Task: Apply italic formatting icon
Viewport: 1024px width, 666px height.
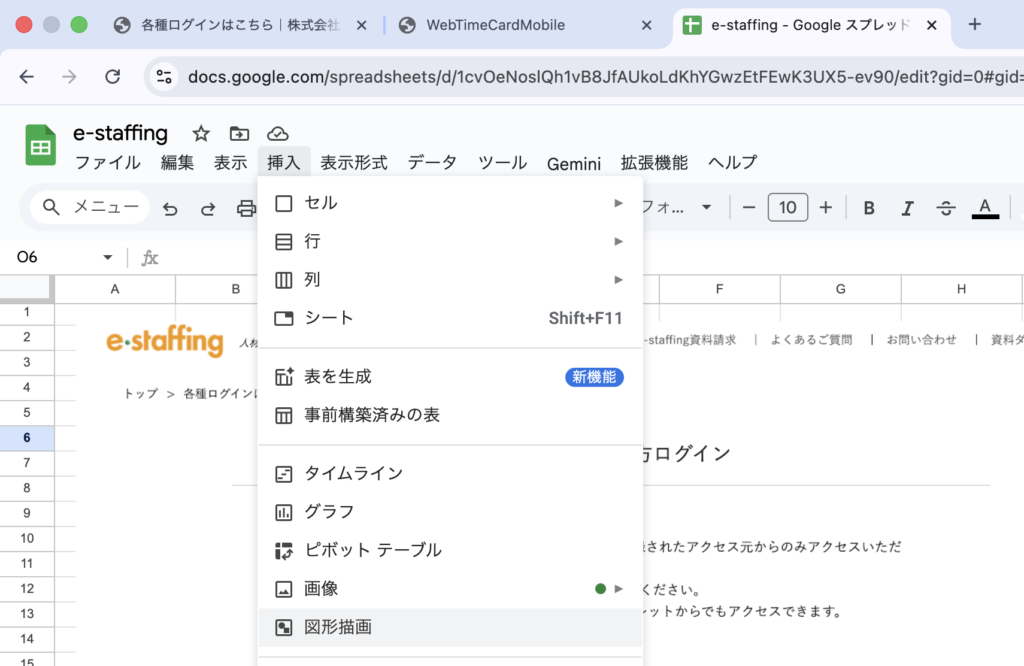Action: (x=907, y=208)
